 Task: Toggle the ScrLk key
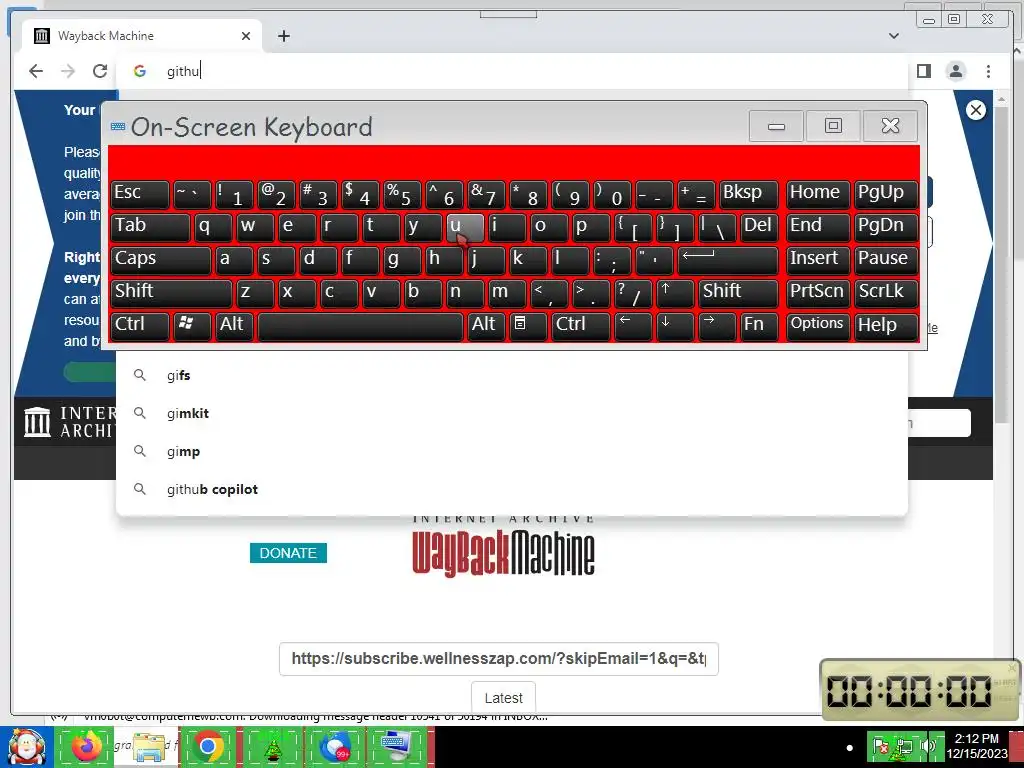pyautogui.click(x=886, y=292)
